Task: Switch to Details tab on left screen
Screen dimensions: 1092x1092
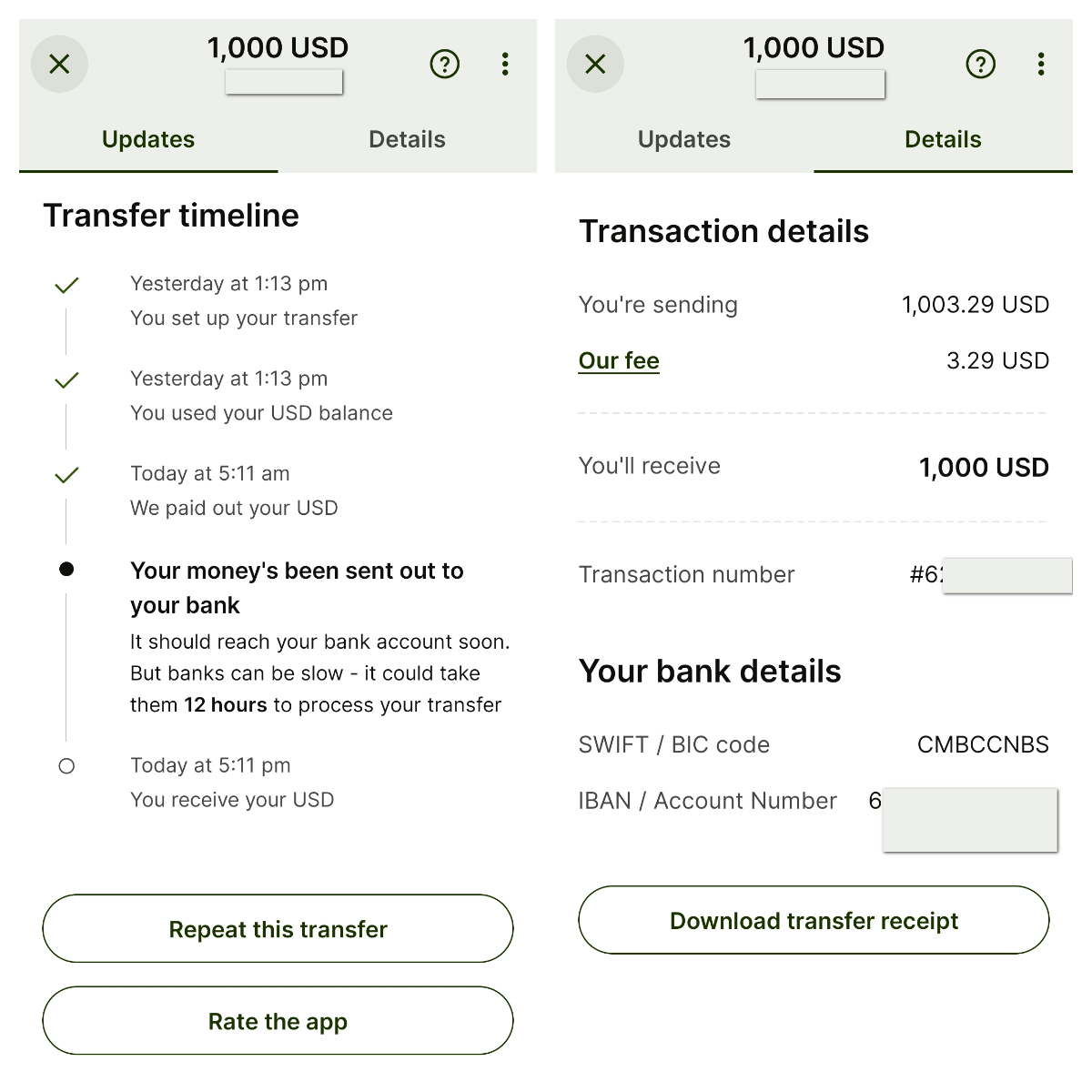Action: point(407,139)
